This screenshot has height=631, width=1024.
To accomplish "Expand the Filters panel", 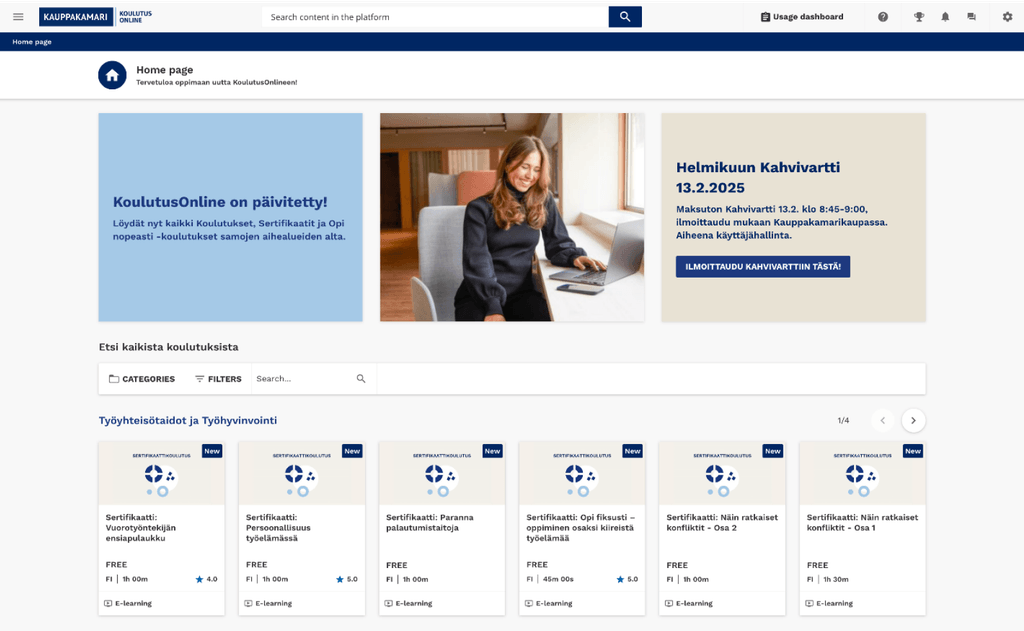I will point(218,379).
